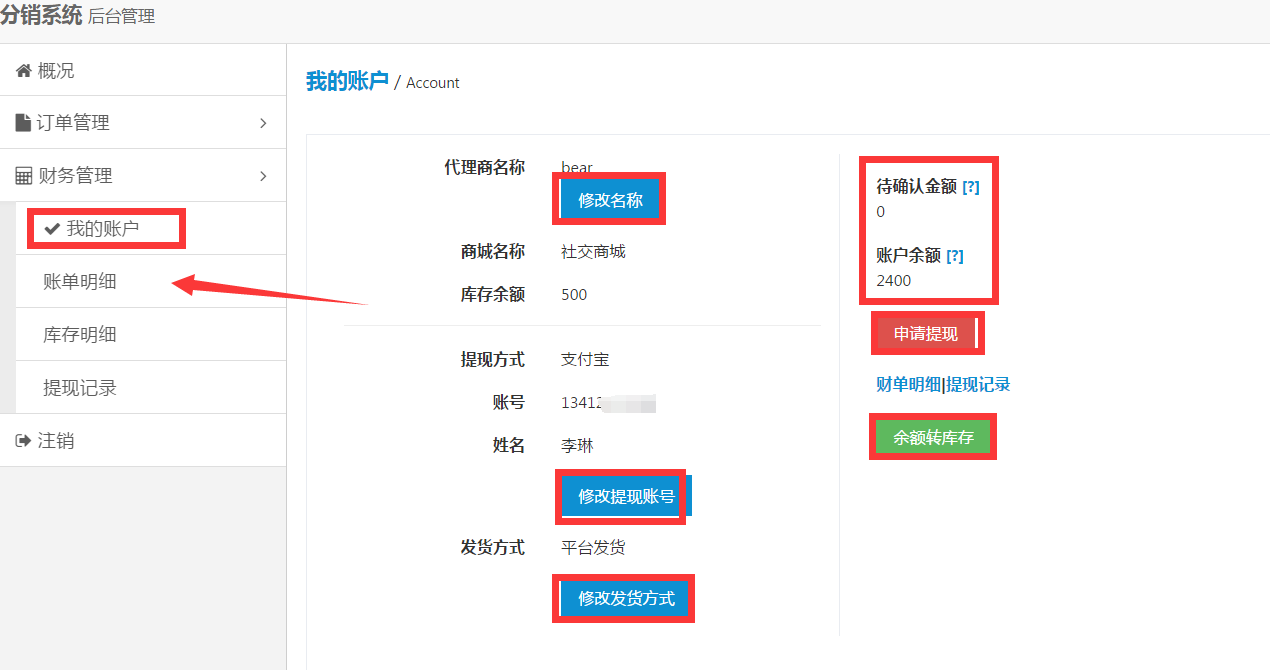Click the logout icon beside 注销
The image size is (1270, 670).
pos(24,441)
